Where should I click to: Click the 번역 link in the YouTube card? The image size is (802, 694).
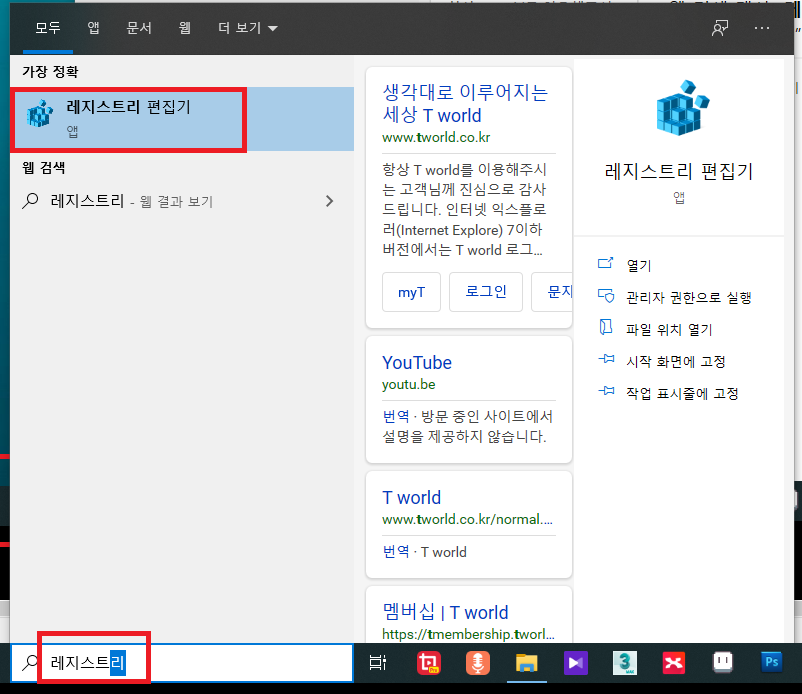396,416
